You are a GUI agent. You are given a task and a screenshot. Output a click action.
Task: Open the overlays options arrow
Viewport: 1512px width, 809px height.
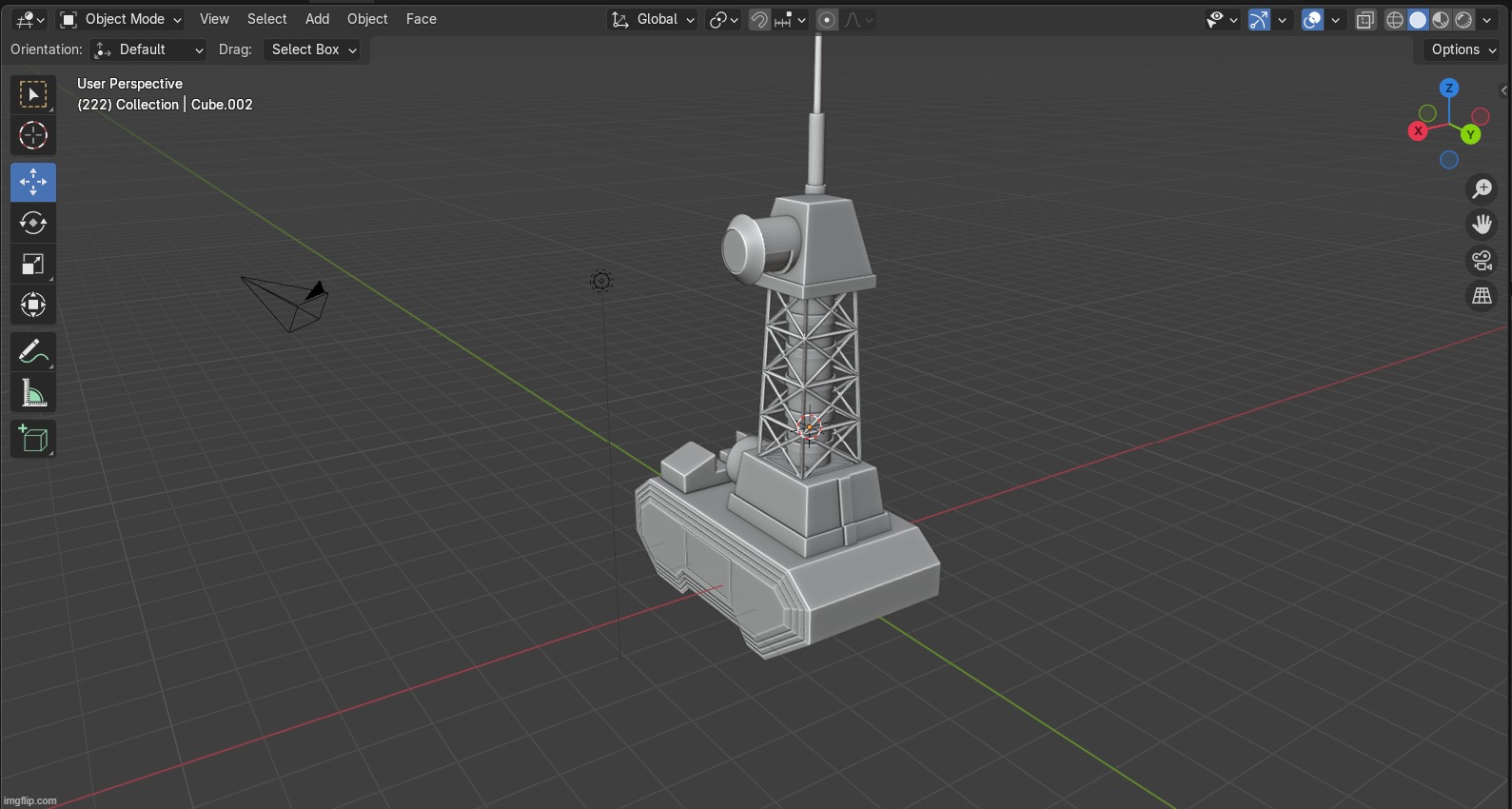(1336, 19)
